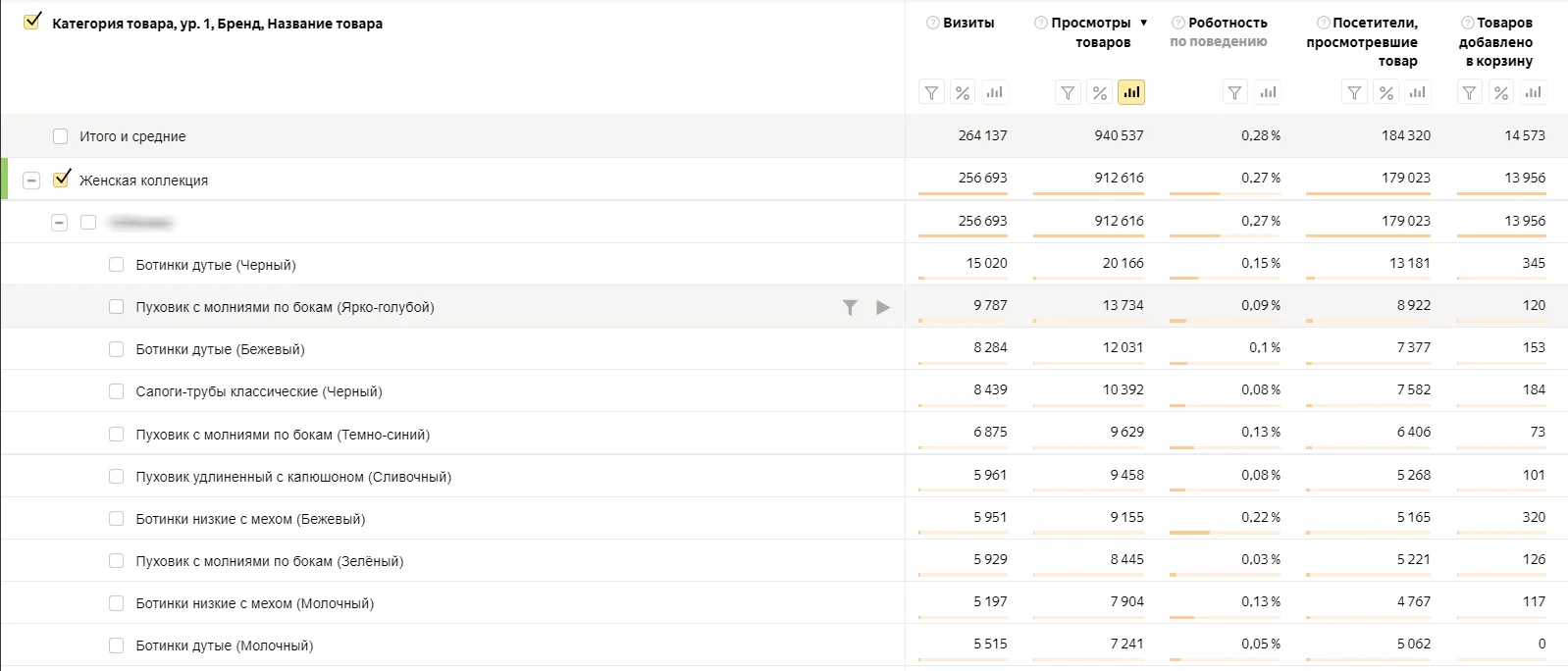
Task: Click the Товаров добавлено в корзину header
Action: pyautogui.click(x=1495, y=41)
